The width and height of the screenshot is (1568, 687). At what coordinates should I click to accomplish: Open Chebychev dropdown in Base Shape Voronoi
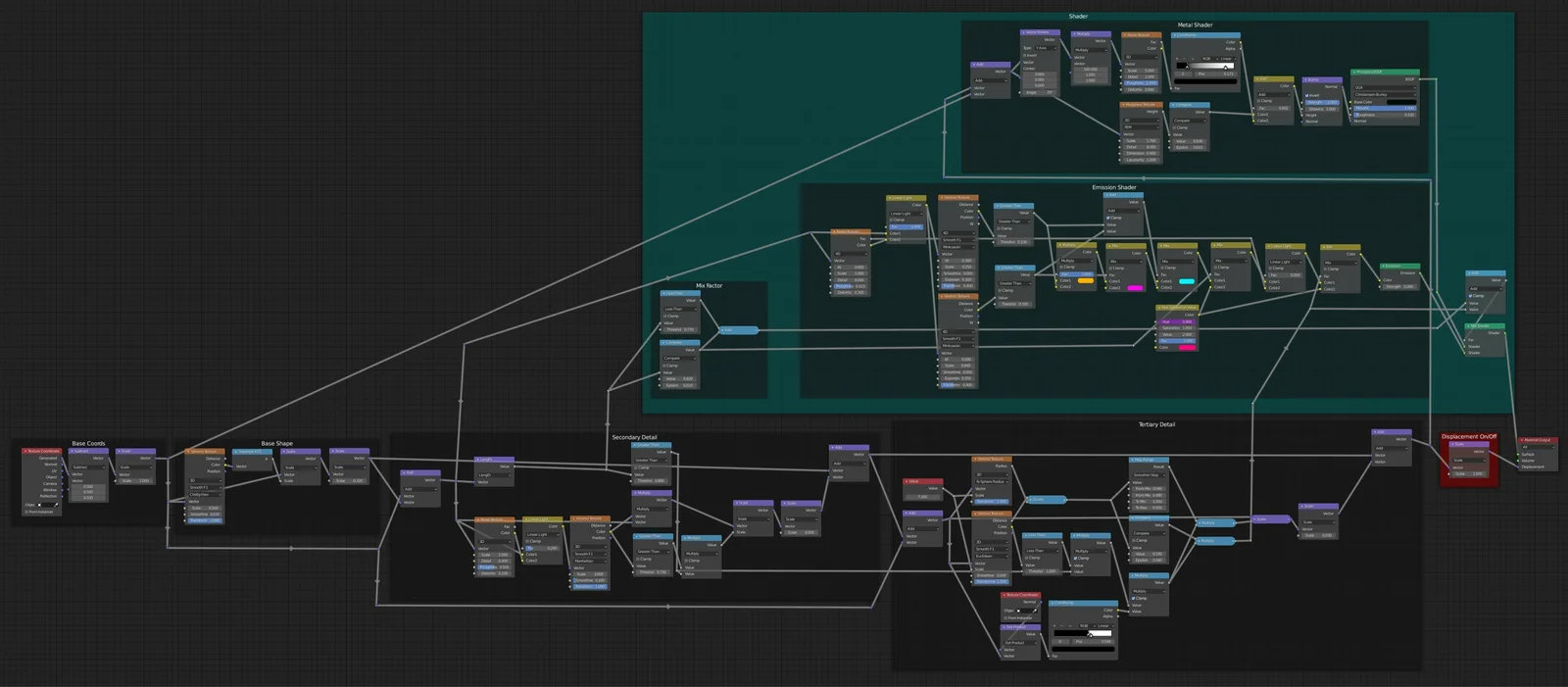(x=205, y=495)
